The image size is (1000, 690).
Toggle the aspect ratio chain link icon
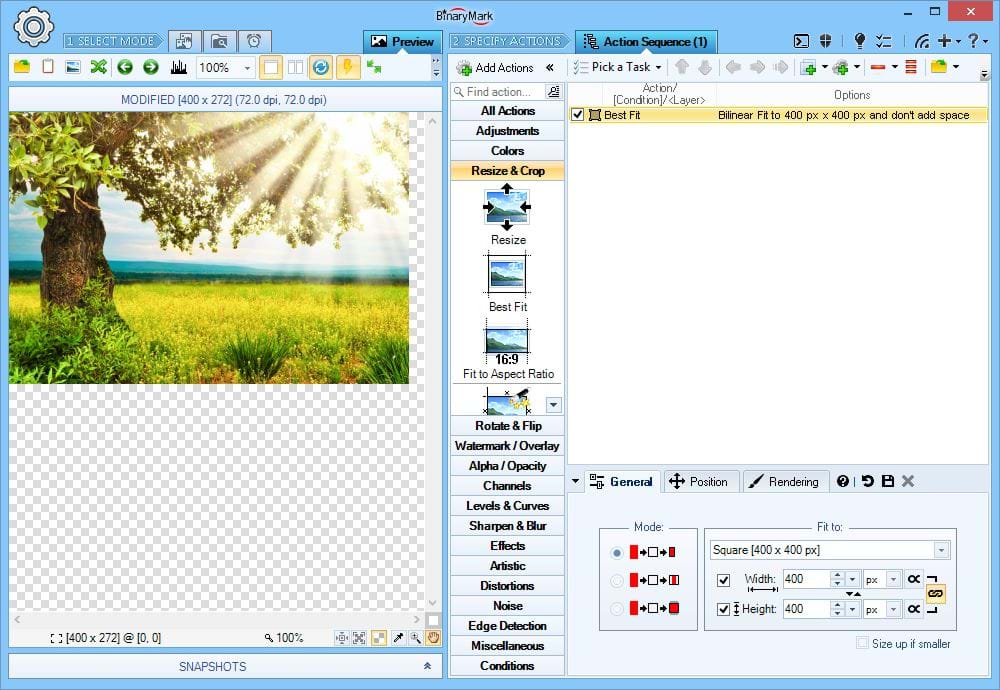click(x=935, y=593)
